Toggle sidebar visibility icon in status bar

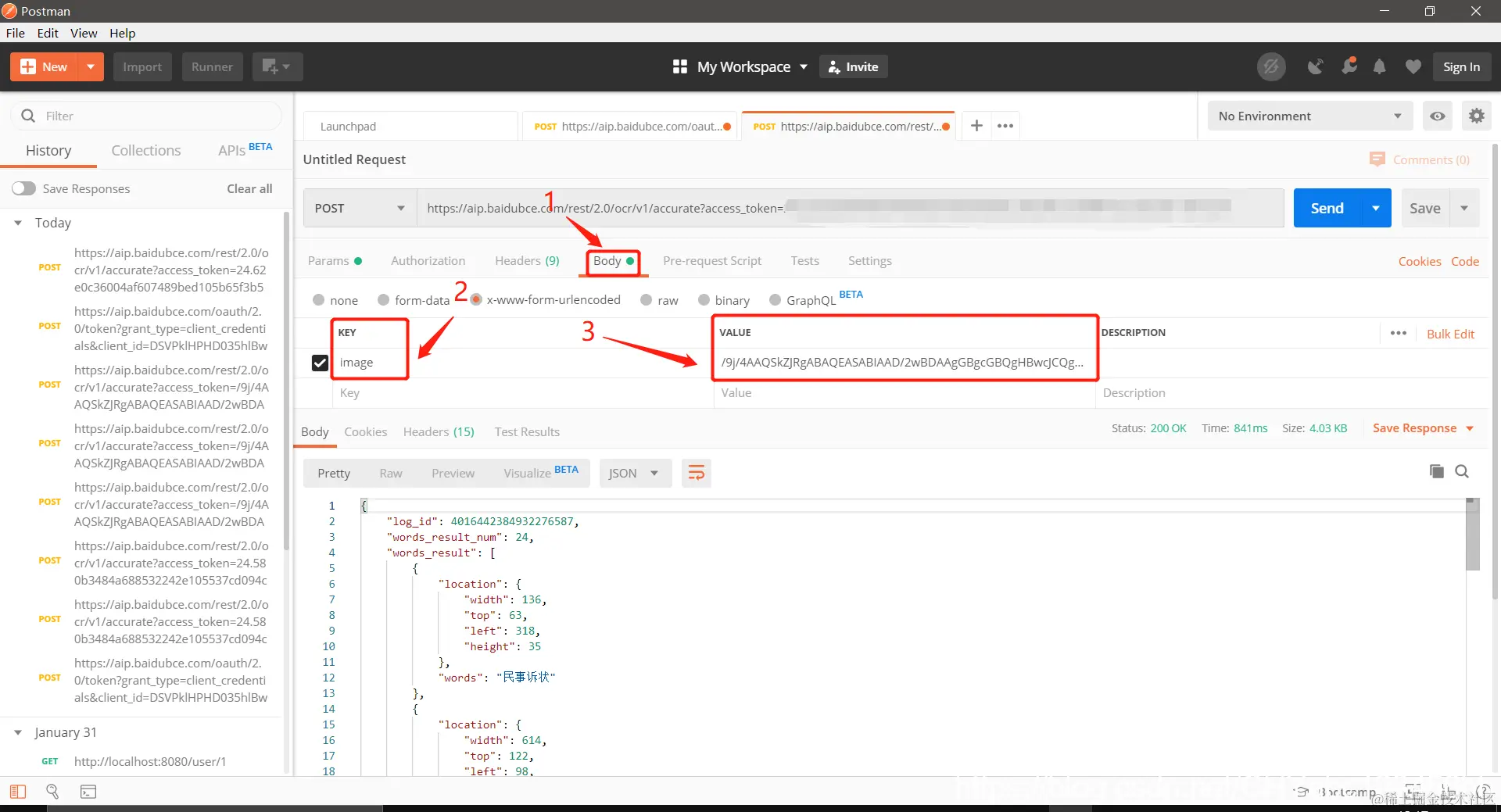coord(18,792)
